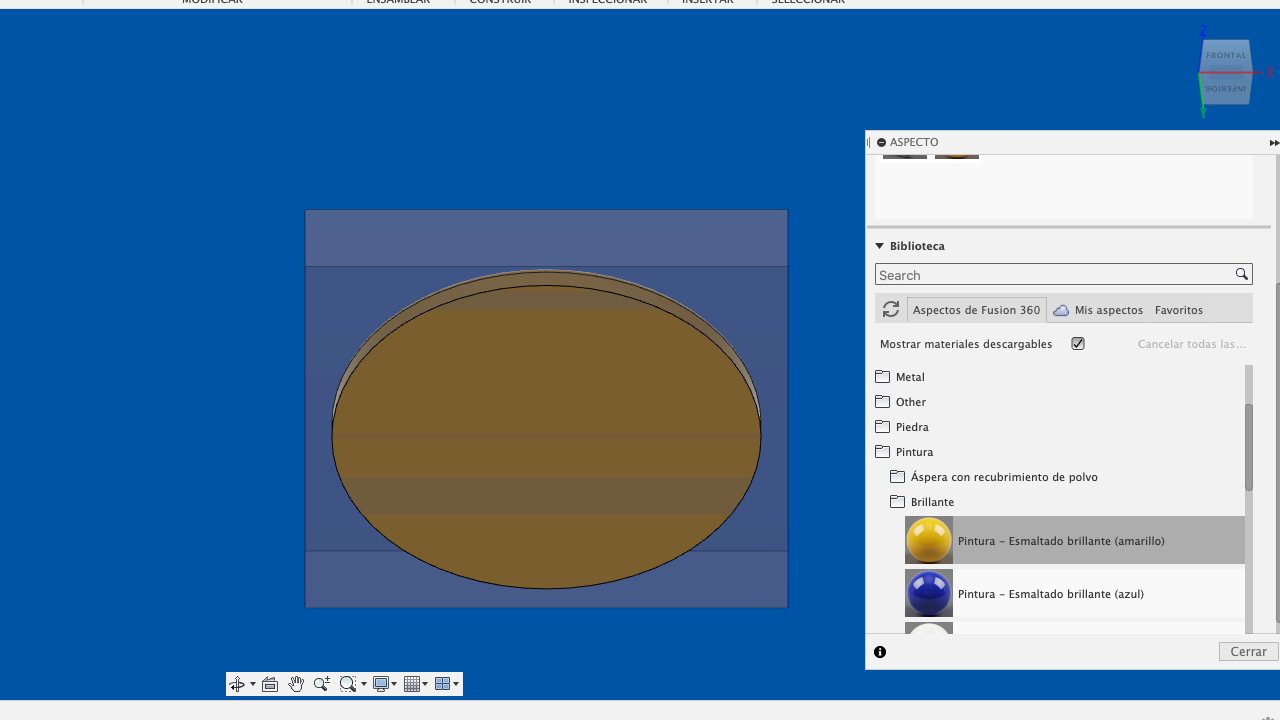Open the Display Settings monitor icon
Viewport: 1280px width, 720px height.
point(380,684)
